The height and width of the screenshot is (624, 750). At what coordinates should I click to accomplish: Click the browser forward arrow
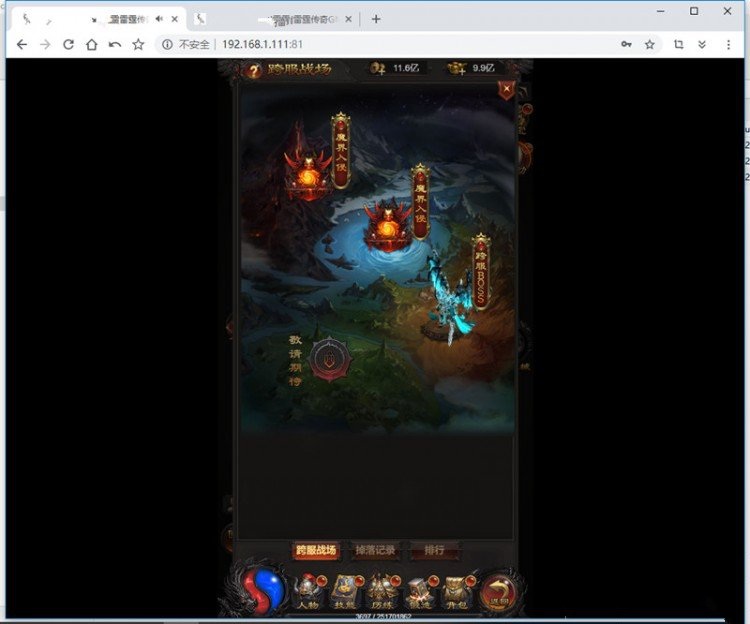coord(45,44)
